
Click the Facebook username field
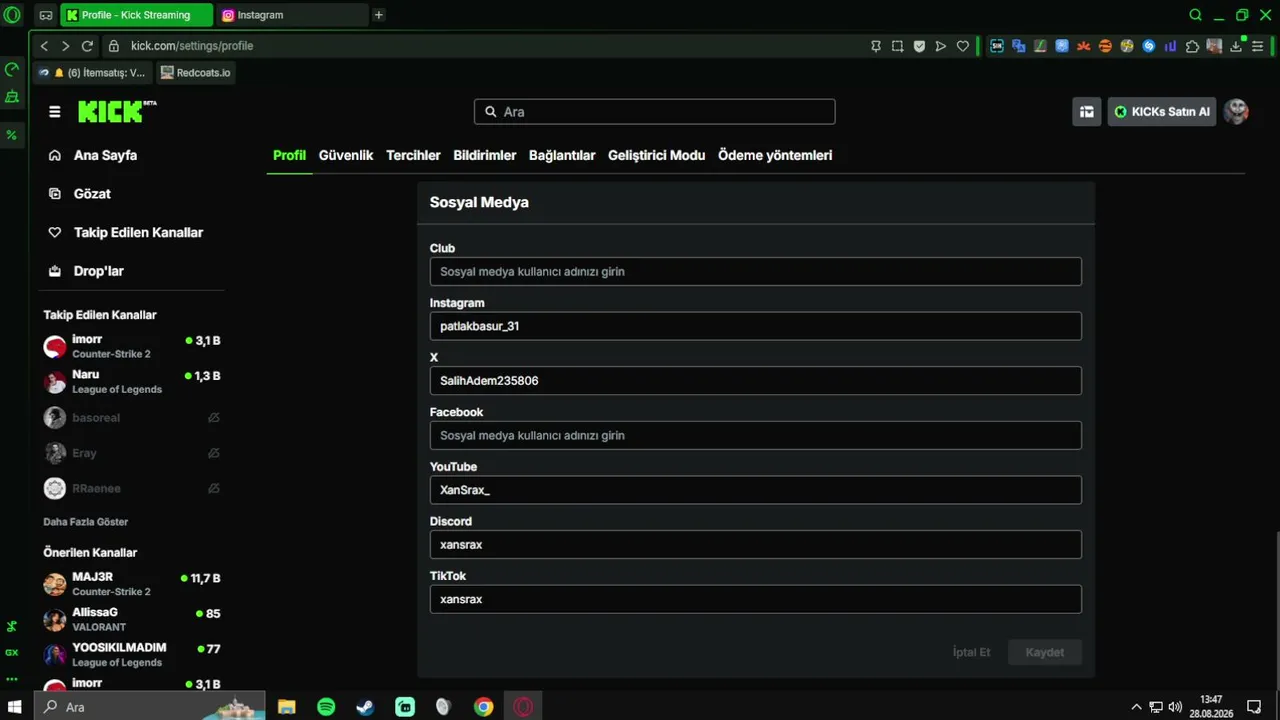(756, 435)
